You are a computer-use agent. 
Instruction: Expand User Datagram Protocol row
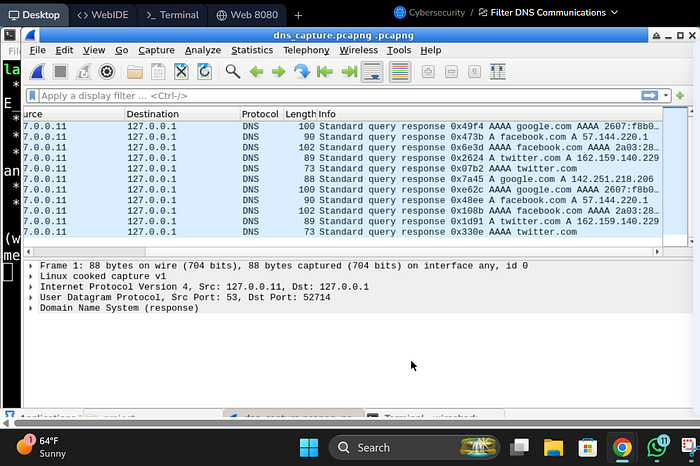pos(30,298)
